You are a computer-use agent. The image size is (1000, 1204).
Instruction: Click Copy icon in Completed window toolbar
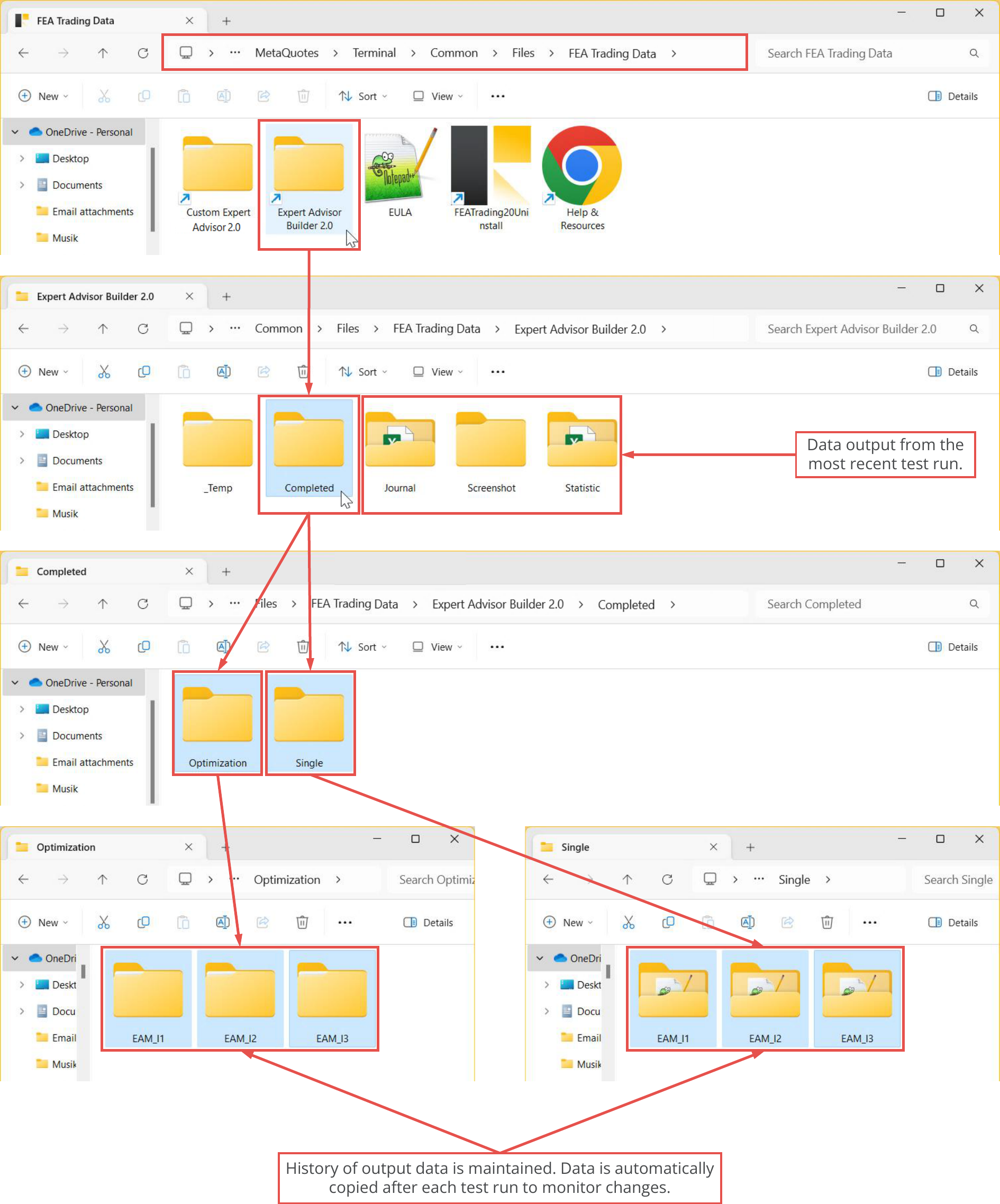coord(144,647)
